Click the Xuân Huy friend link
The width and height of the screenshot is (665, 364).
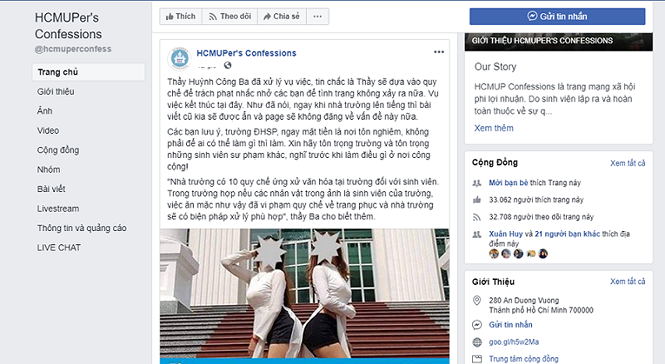tap(506, 234)
